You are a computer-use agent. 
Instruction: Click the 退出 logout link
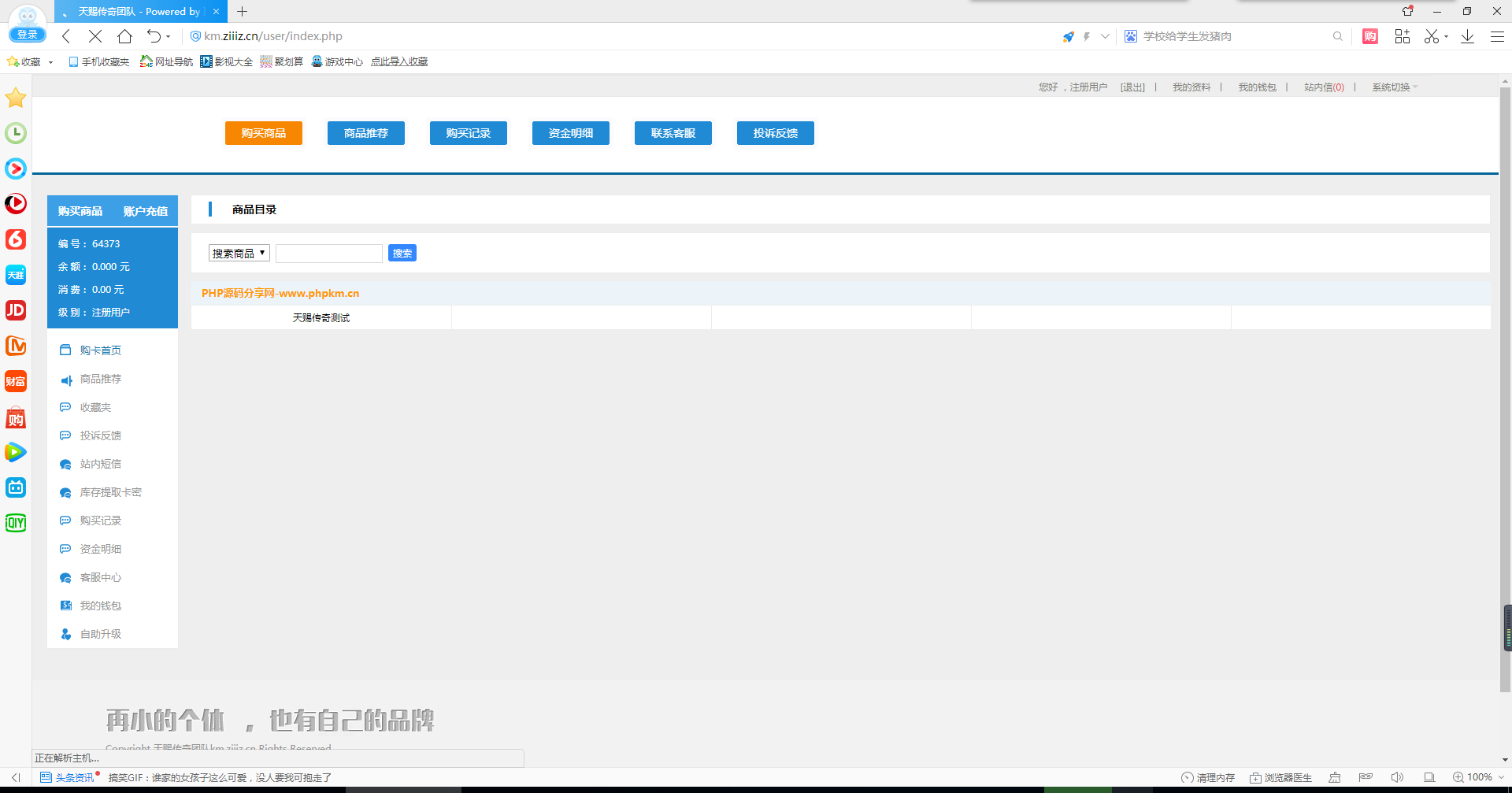click(1132, 87)
